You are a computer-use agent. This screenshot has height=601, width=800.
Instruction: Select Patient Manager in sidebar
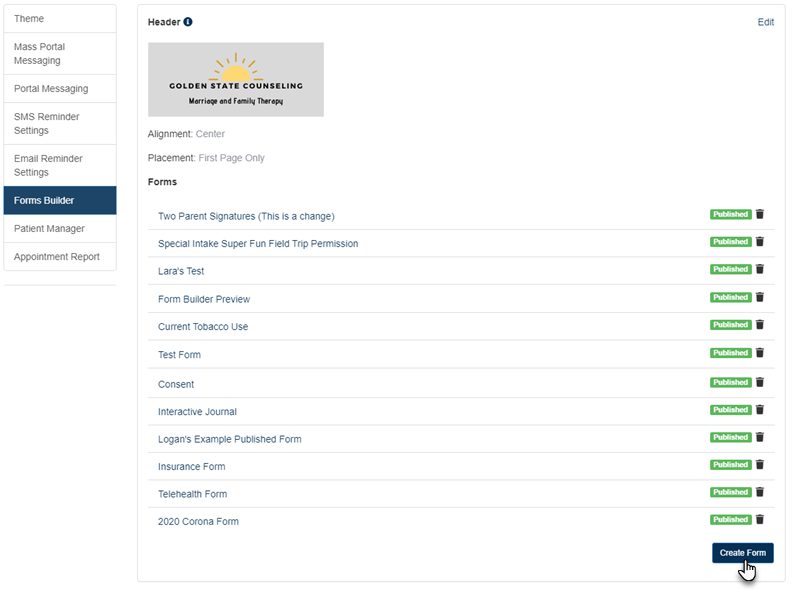(60, 229)
